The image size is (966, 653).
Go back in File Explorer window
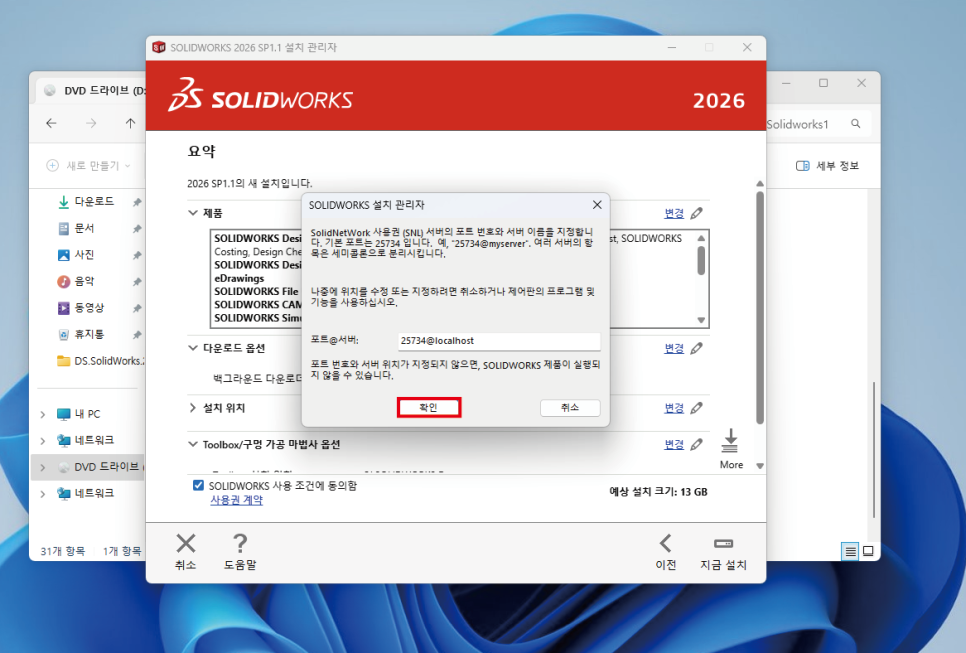[51, 123]
